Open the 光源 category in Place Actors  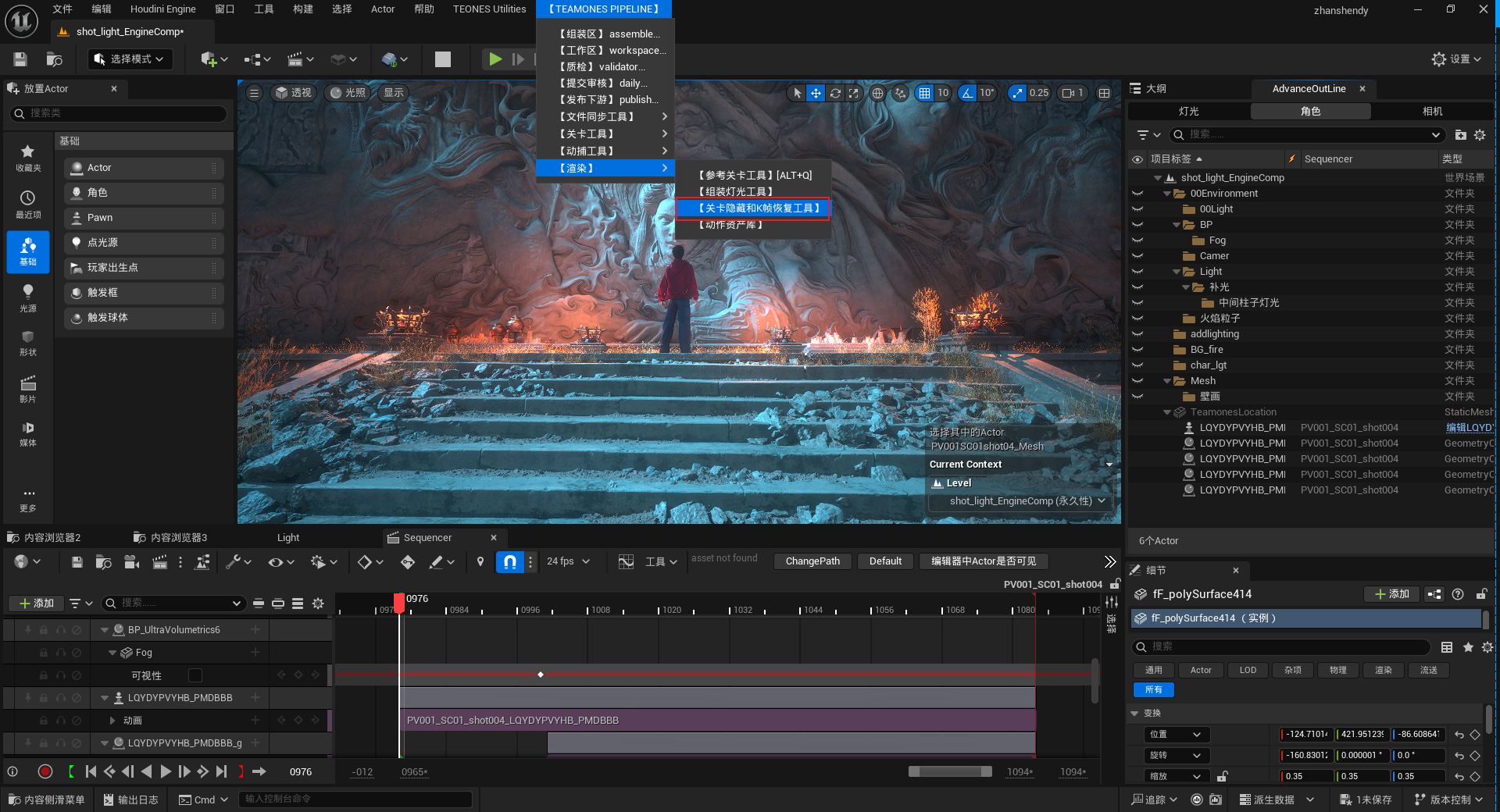click(x=28, y=297)
